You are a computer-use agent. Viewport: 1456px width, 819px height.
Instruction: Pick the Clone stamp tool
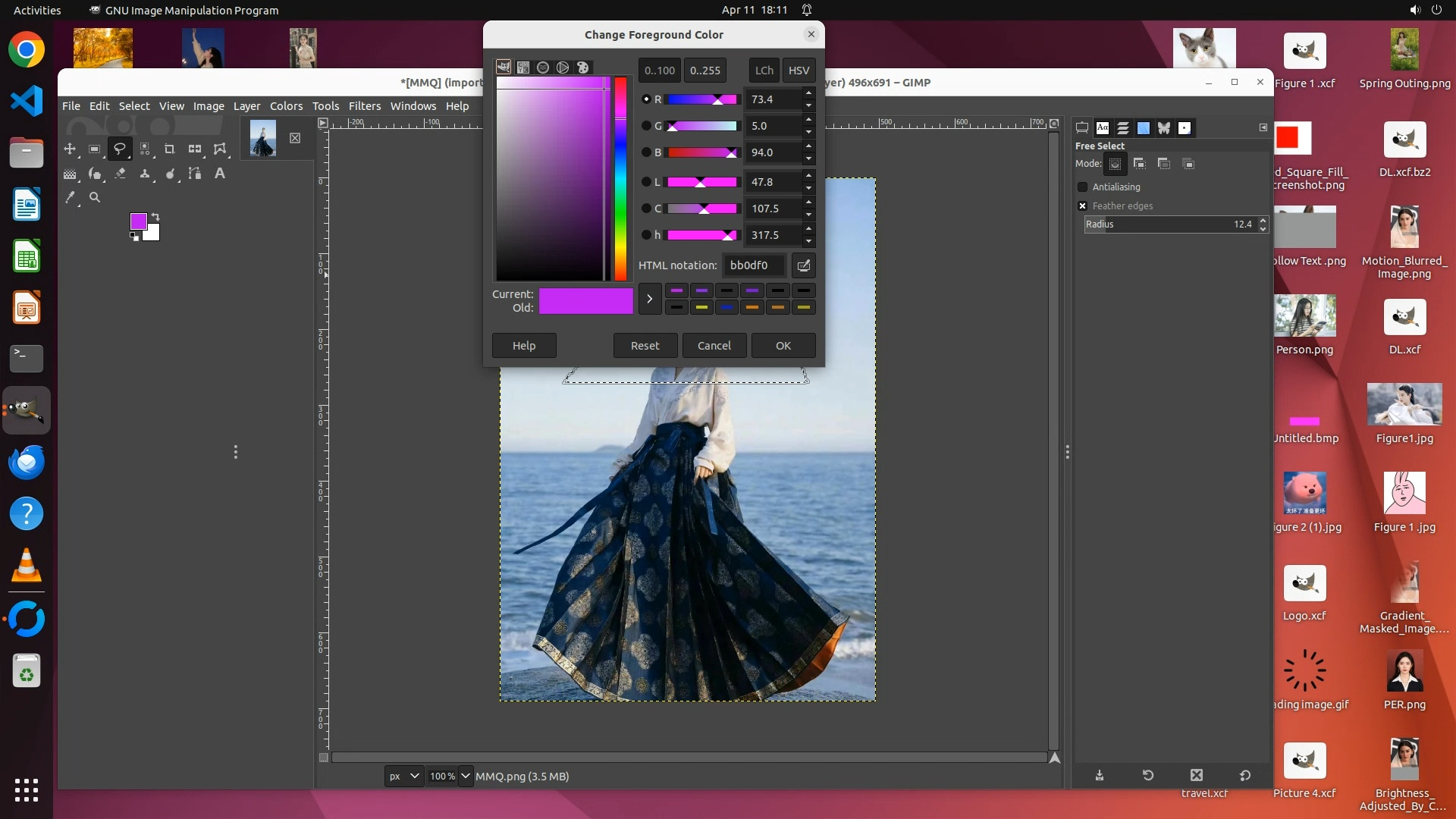tap(145, 174)
